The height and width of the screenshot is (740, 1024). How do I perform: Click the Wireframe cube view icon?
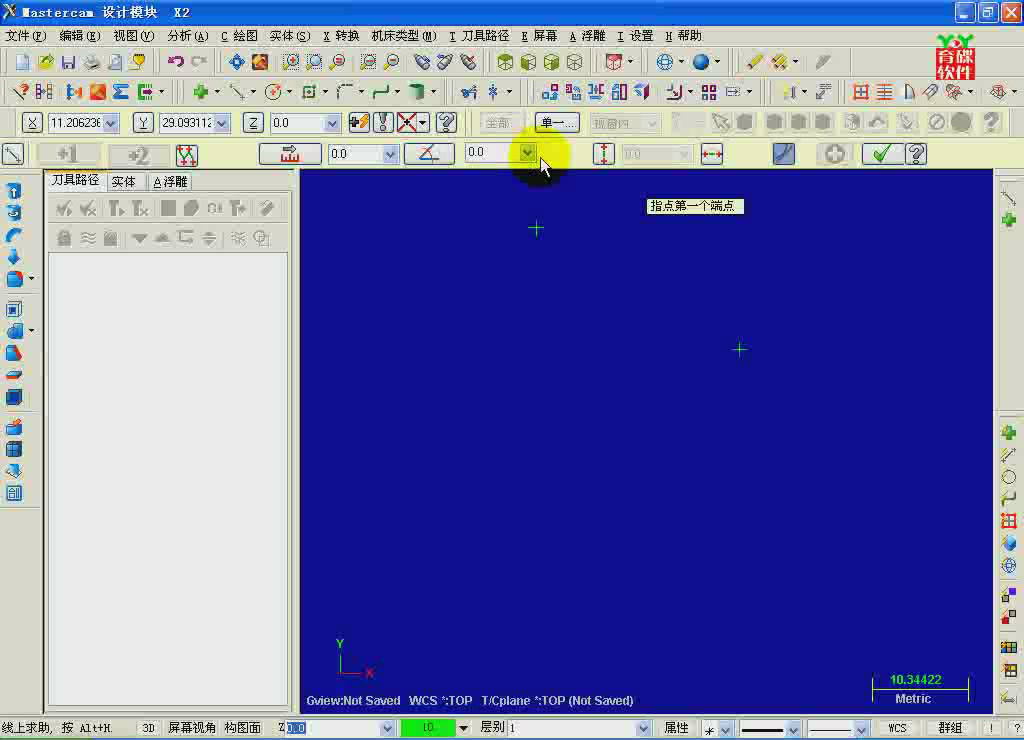(x=575, y=62)
